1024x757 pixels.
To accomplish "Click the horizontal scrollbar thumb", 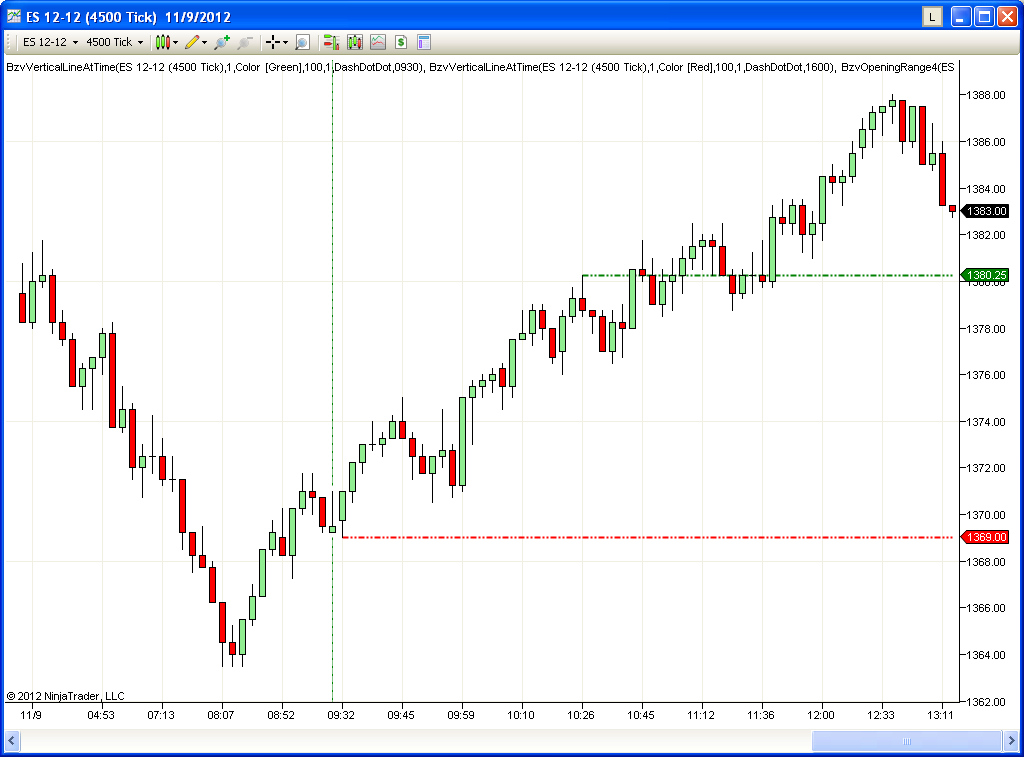I will coord(906,741).
